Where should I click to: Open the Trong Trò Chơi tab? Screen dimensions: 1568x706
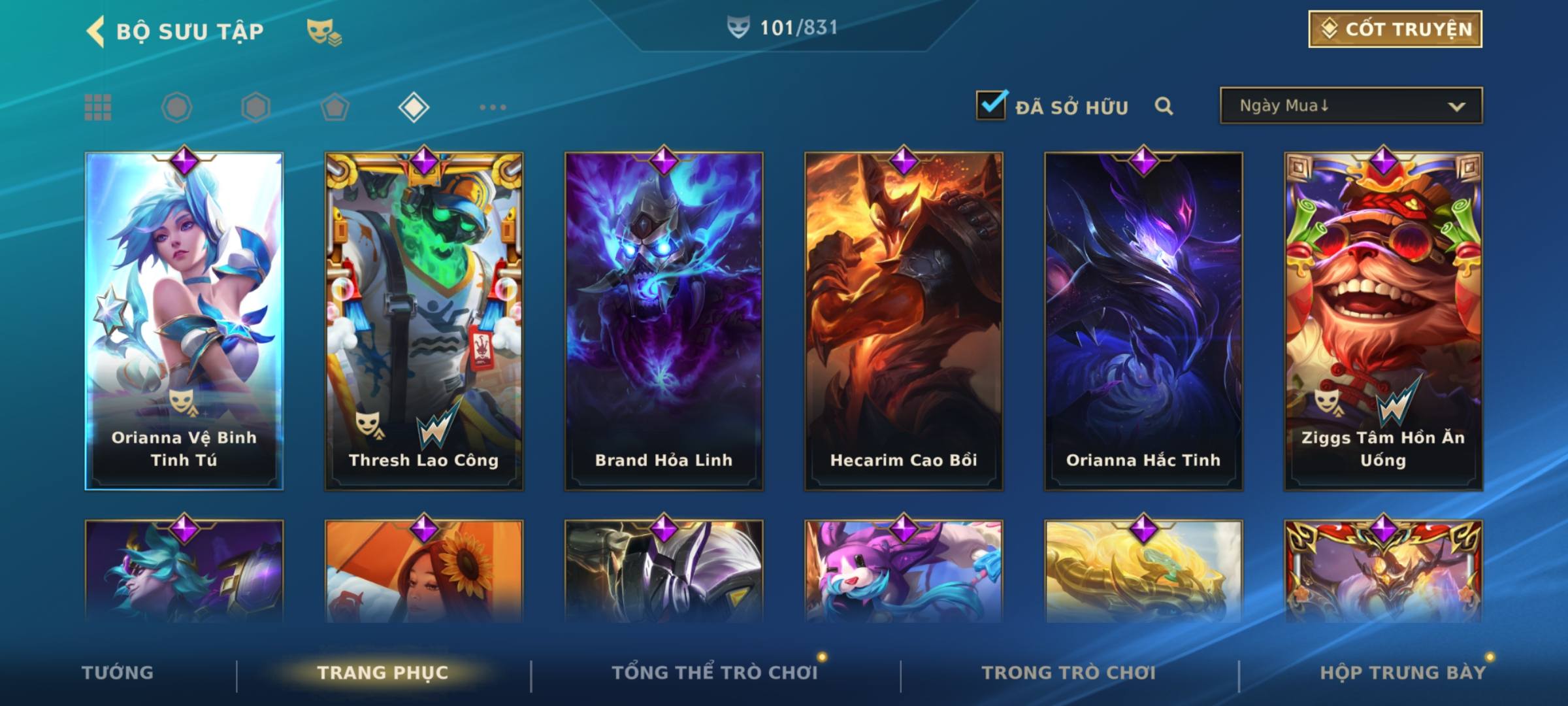1069,672
